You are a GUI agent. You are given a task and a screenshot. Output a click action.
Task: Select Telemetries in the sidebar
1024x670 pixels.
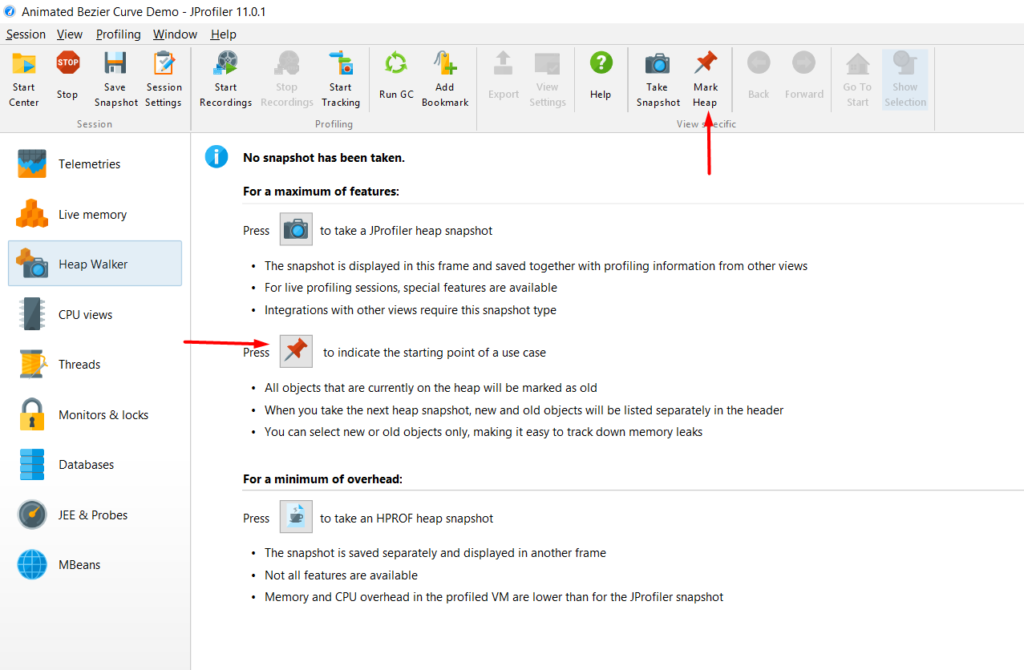[89, 164]
